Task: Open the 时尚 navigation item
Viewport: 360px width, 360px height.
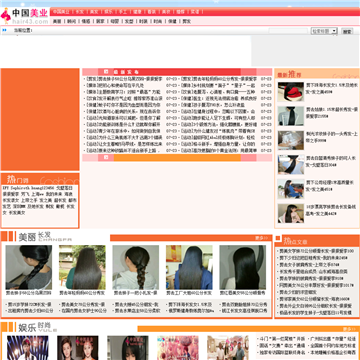Action: (x=158, y=21)
